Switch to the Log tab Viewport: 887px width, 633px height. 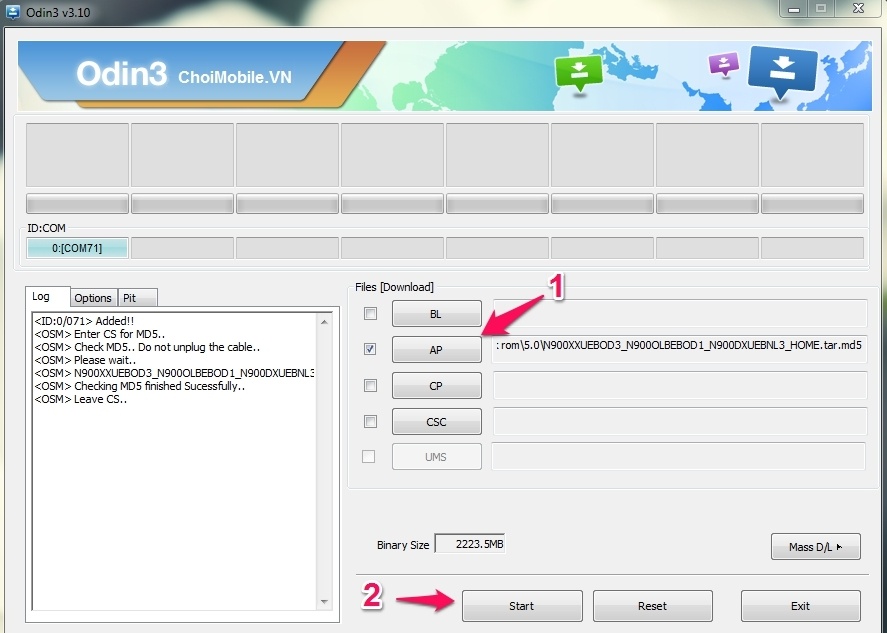point(48,296)
